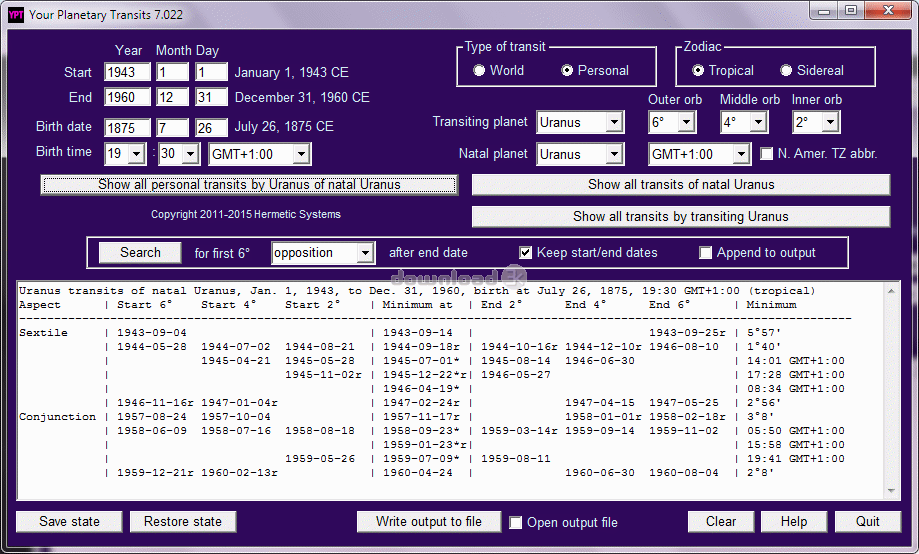The width and height of the screenshot is (919, 554).
Task: Open the Natal planet dropdown
Action: 614,154
